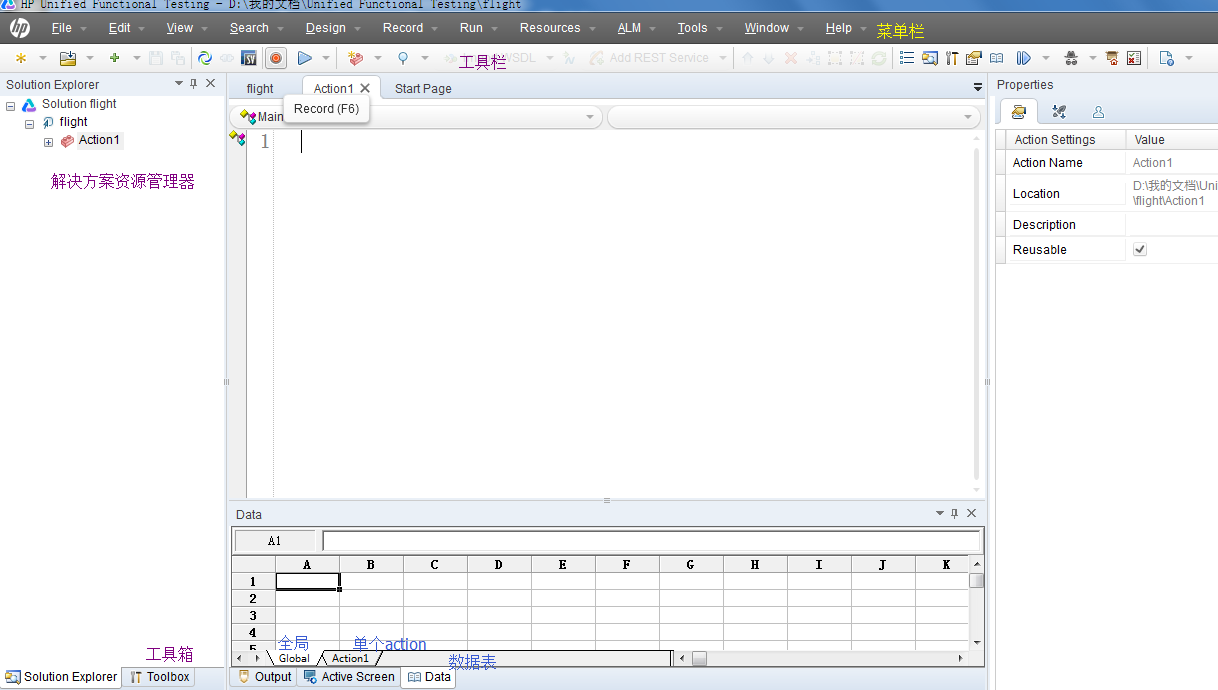Click the red brick action icon in toolbar
1218x690 pixels.
pyautogui.click(x=355, y=58)
